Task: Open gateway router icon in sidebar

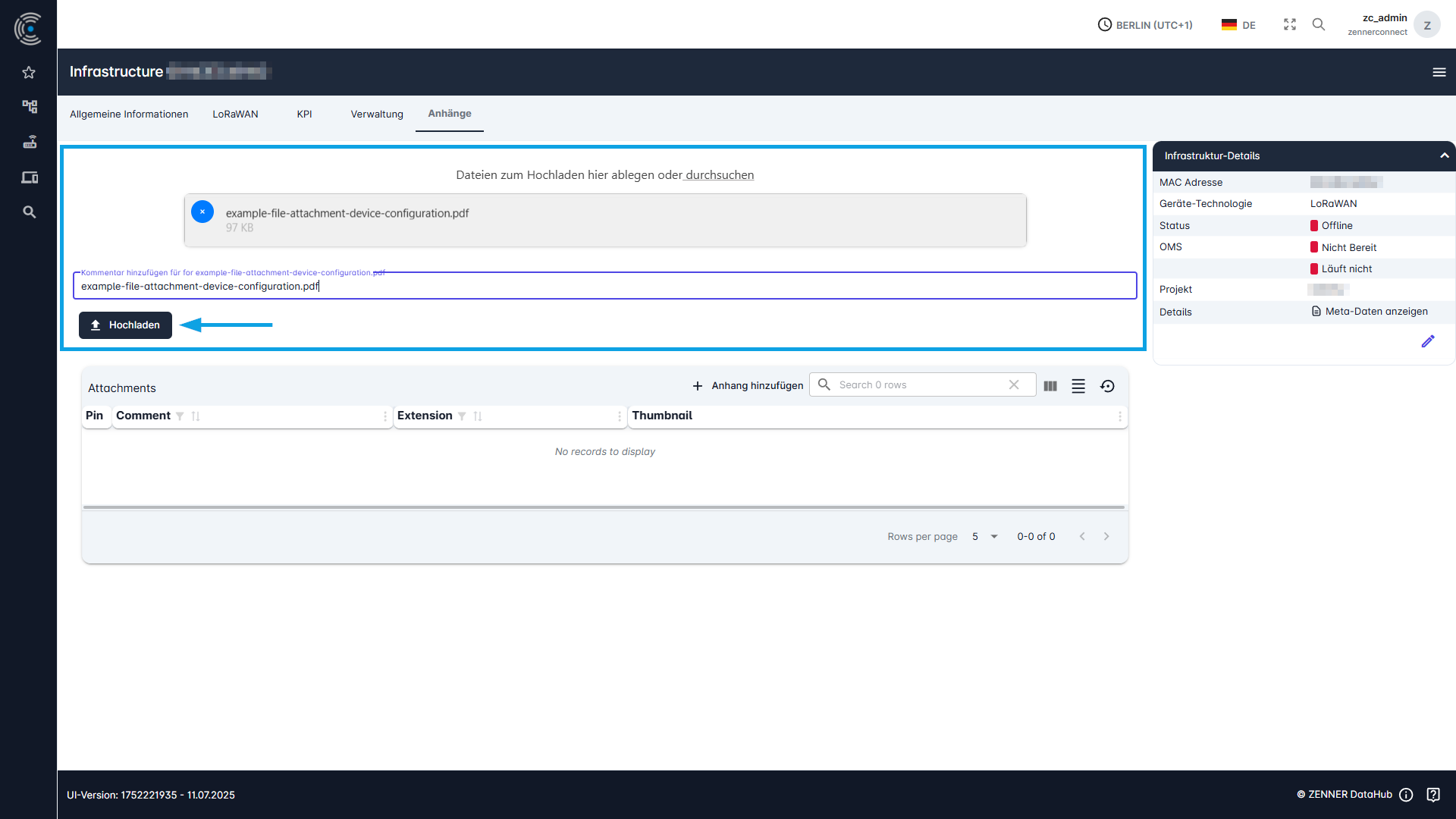Action: tap(29, 142)
